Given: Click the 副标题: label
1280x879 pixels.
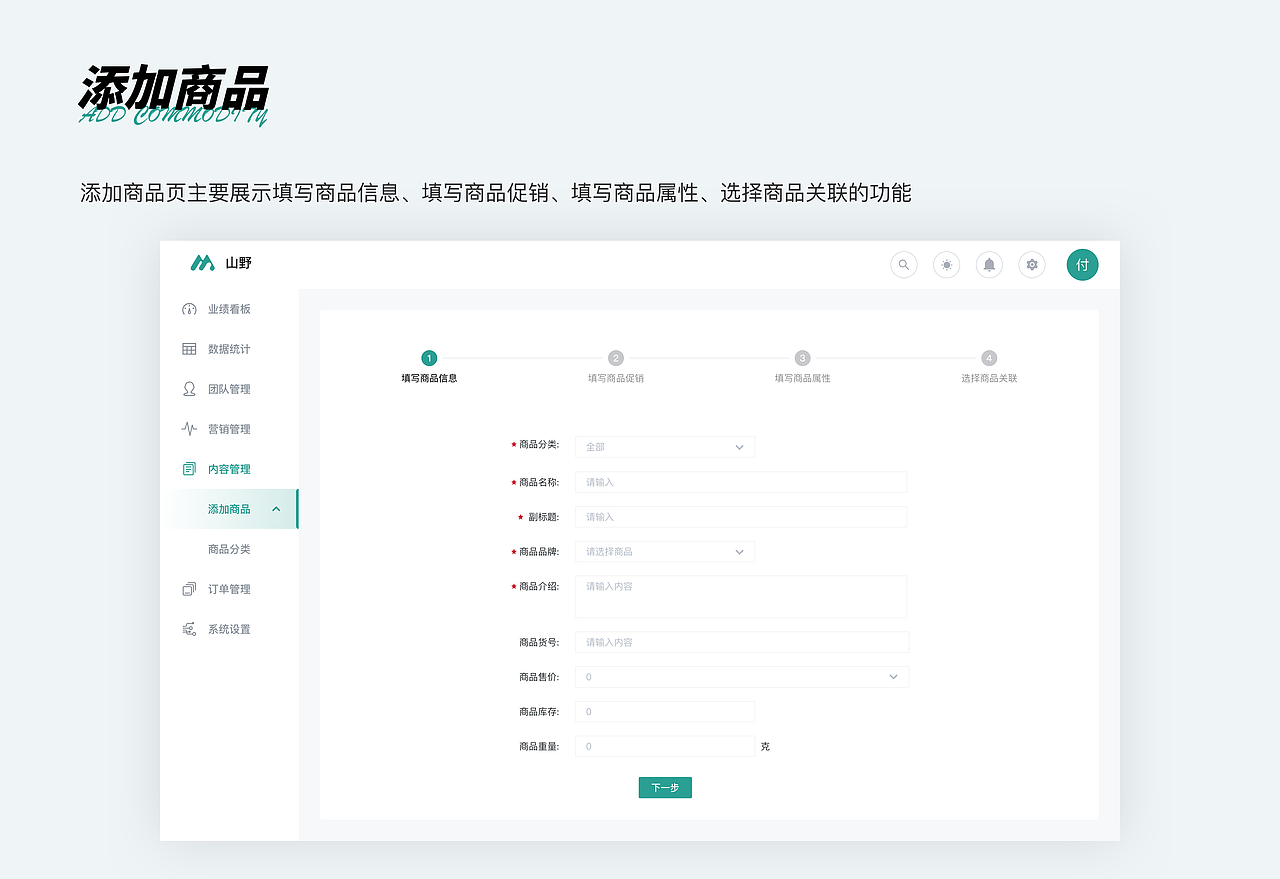Looking at the screenshot, I should point(544,517).
